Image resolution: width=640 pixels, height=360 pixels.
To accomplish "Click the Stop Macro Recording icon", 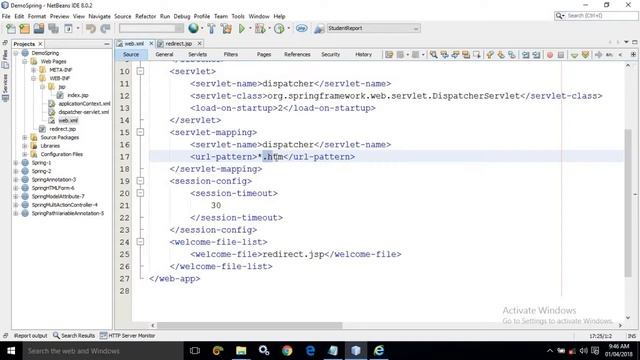I will tap(561, 55).
